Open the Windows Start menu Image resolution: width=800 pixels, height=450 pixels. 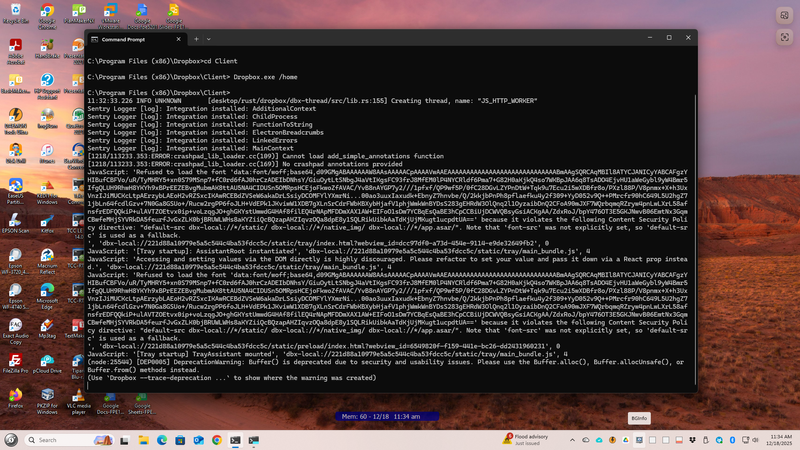point(13,439)
